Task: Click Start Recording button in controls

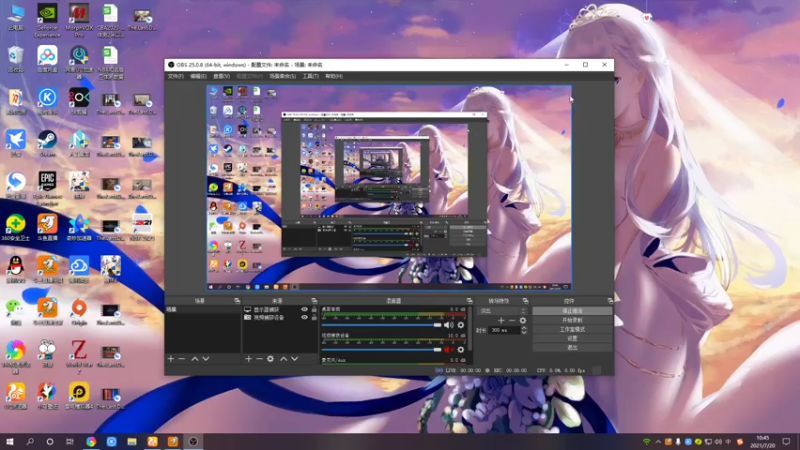Action: pyautogui.click(x=572, y=320)
